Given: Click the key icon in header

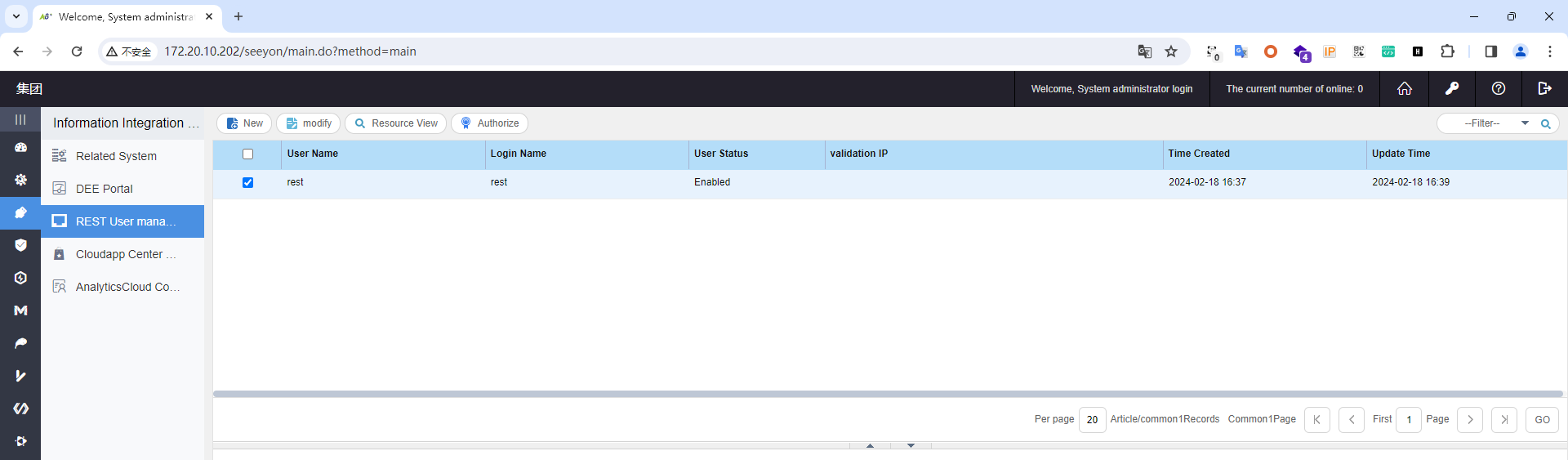Looking at the screenshot, I should click(1452, 89).
